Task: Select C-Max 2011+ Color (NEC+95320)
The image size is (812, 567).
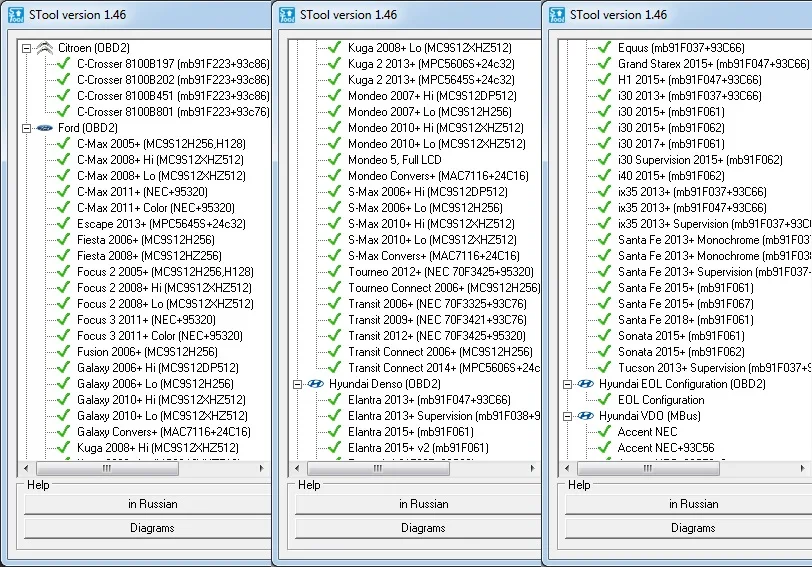Action: [156, 208]
